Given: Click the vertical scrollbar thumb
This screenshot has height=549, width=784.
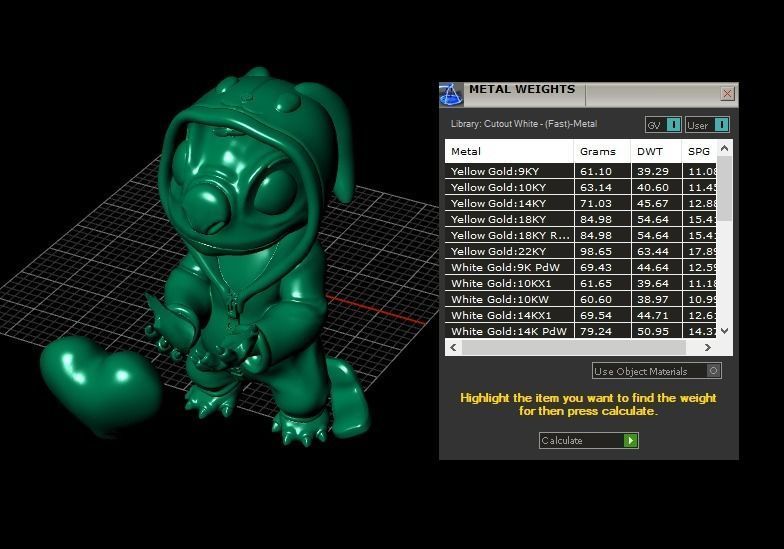Looking at the screenshot, I should pyautogui.click(x=724, y=188).
